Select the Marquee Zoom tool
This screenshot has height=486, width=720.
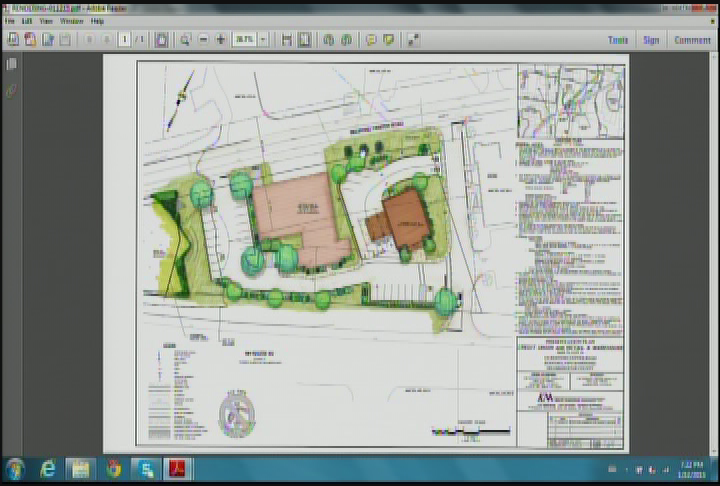point(186,40)
